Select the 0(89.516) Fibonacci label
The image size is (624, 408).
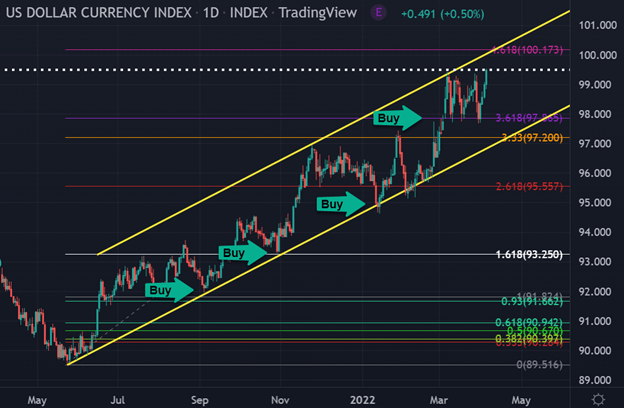point(540,365)
